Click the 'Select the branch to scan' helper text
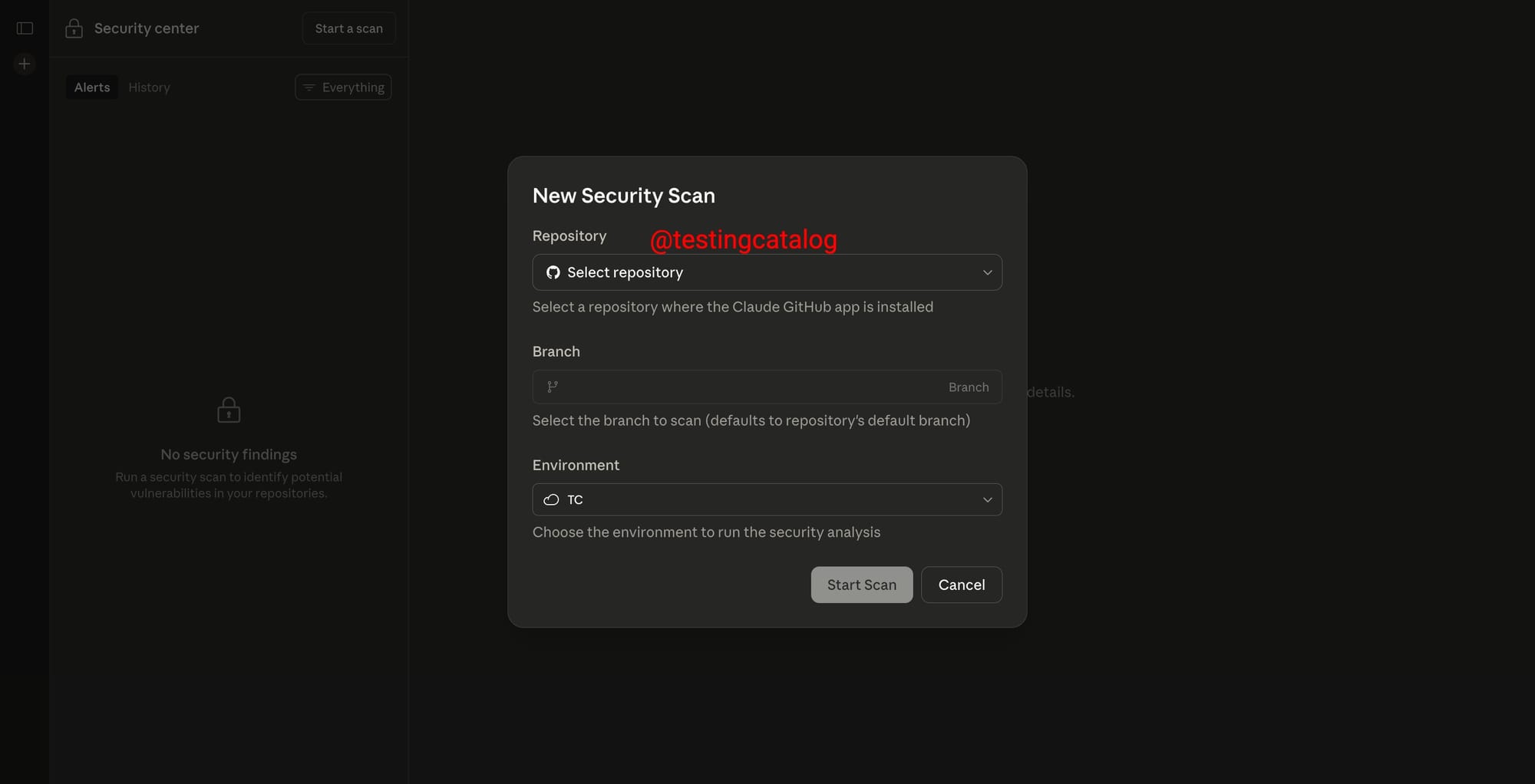Image resolution: width=1535 pixels, height=784 pixels. tap(751, 420)
